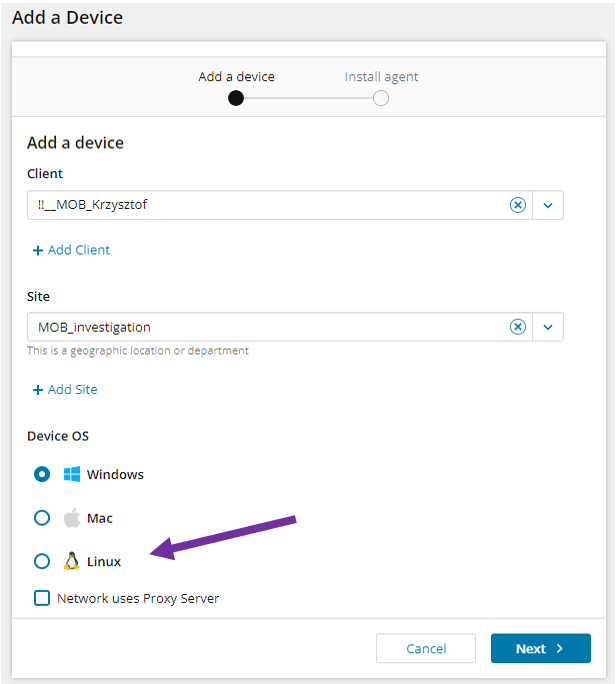Image resolution: width=616 pixels, height=684 pixels.
Task: Expand the Site dropdown chevron
Action: pos(548,327)
